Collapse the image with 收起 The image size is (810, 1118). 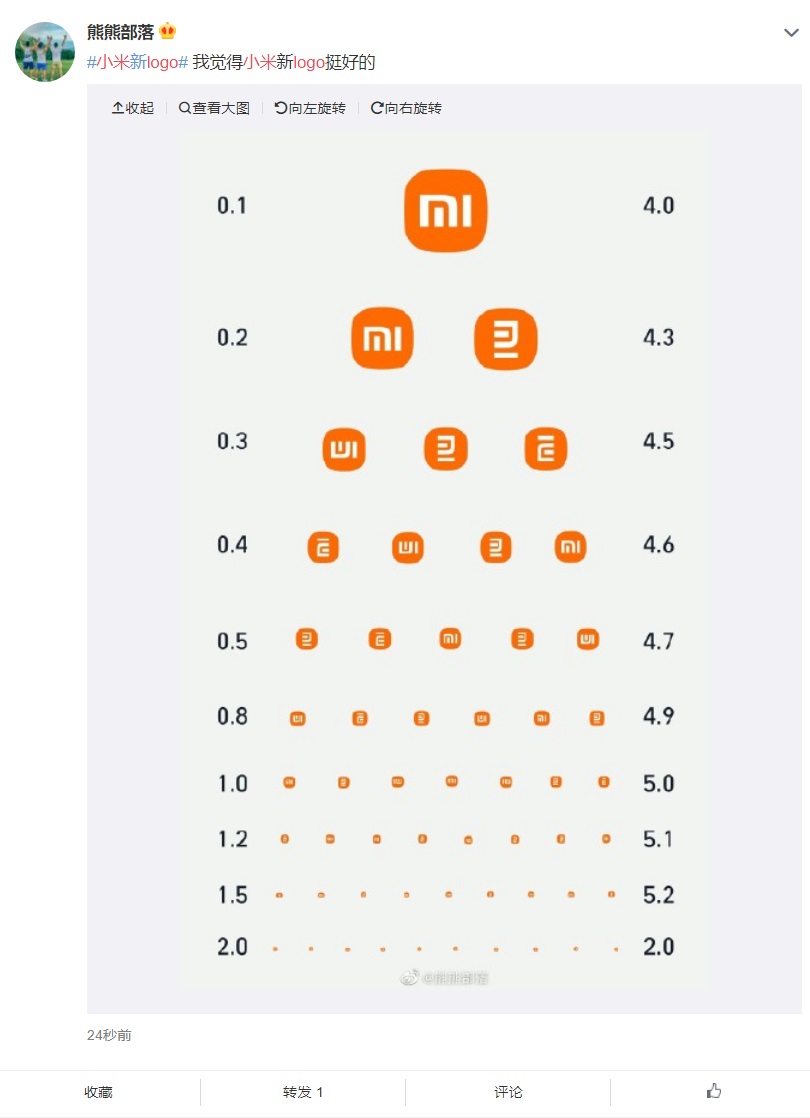click(x=133, y=108)
